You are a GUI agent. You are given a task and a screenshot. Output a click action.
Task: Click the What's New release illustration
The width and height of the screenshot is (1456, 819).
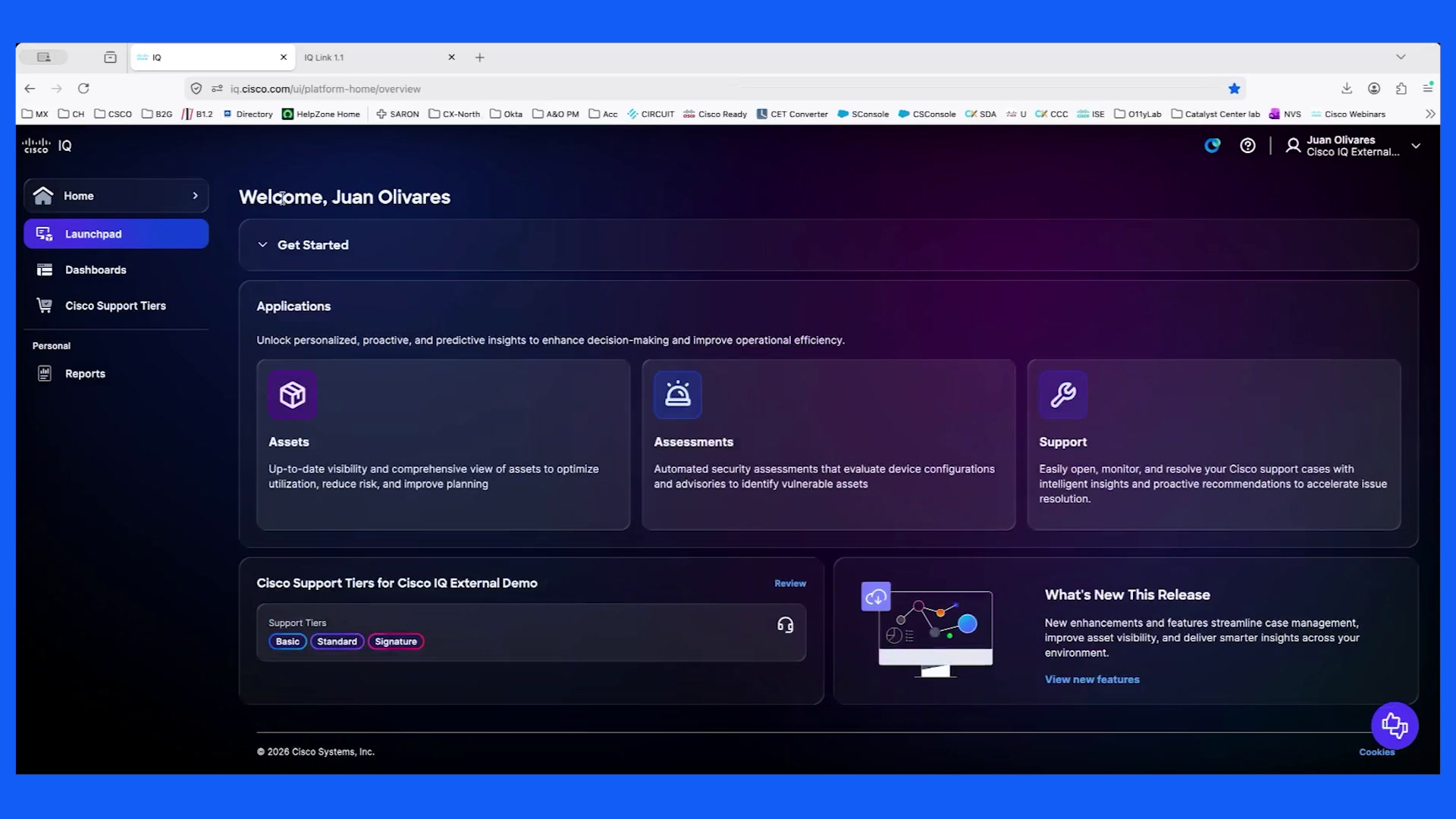[x=927, y=629]
